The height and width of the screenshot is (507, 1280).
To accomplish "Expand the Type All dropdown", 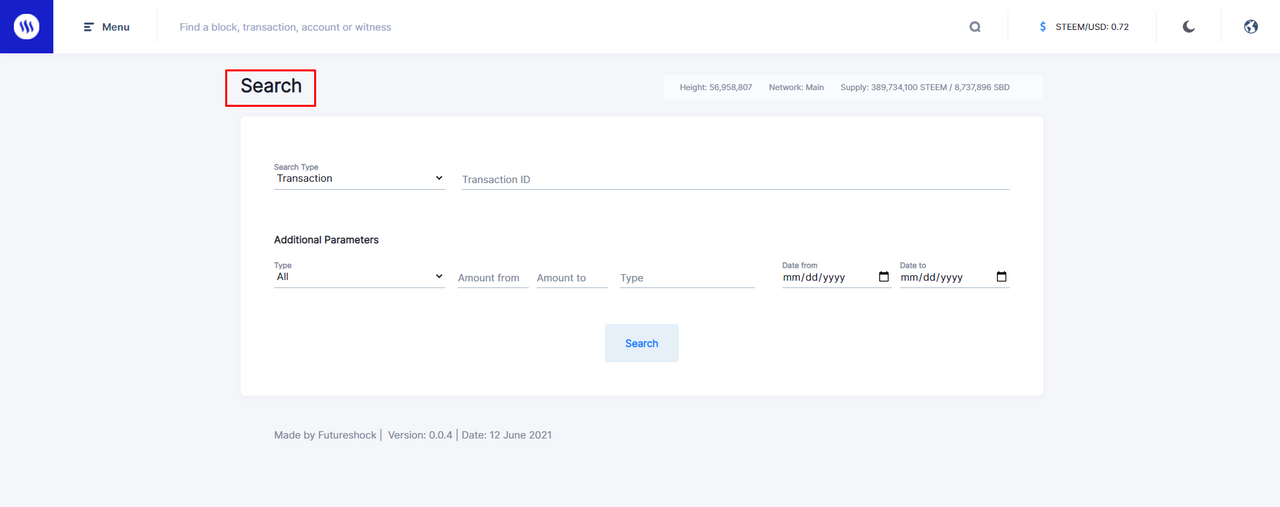I will (x=359, y=277).
